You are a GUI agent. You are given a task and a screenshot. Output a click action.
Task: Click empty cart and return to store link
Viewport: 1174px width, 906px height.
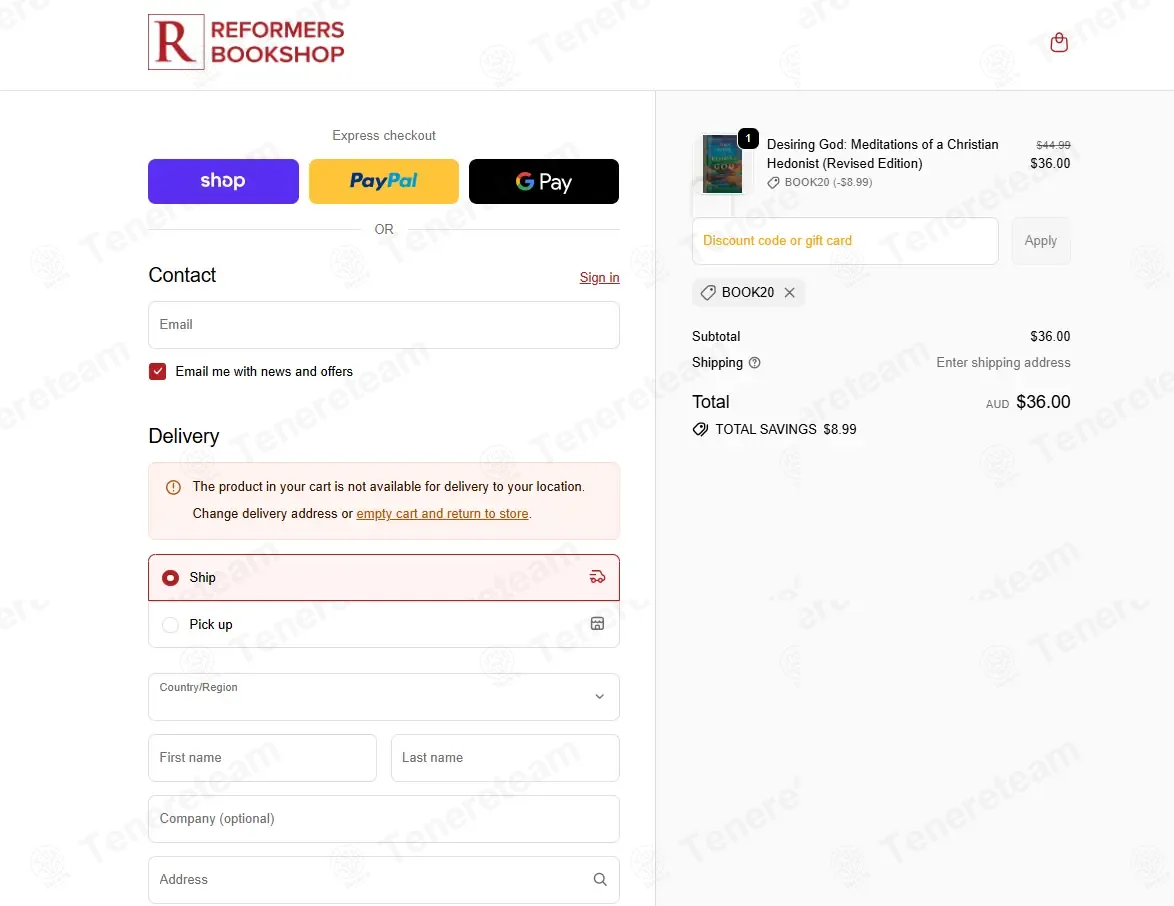(x=442, y=514)
